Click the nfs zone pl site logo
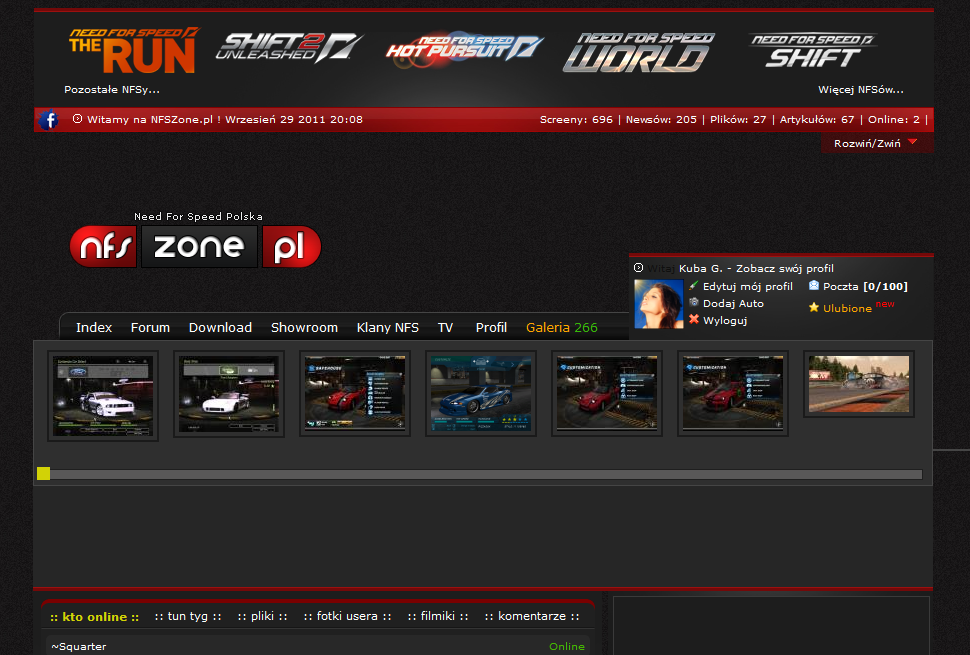970x655 pixels. click(x=196, y=246)
